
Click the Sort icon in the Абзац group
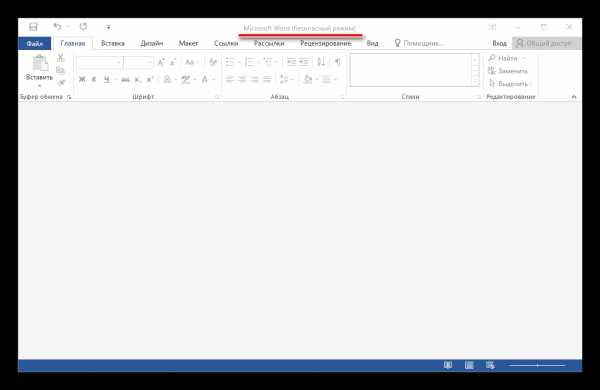click(x=321, y=62)
